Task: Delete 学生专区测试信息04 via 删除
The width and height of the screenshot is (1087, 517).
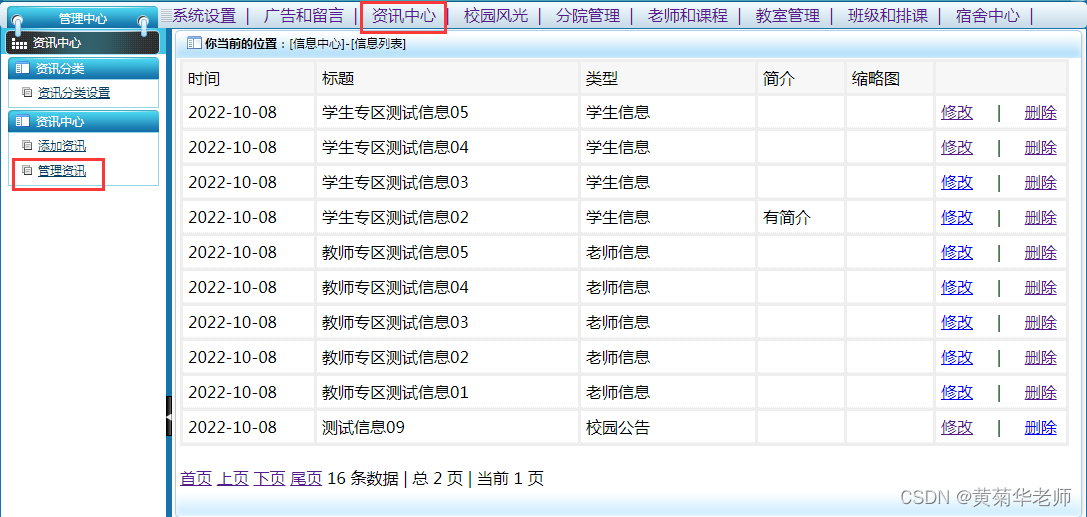Action: click(x=1041, y=148)
